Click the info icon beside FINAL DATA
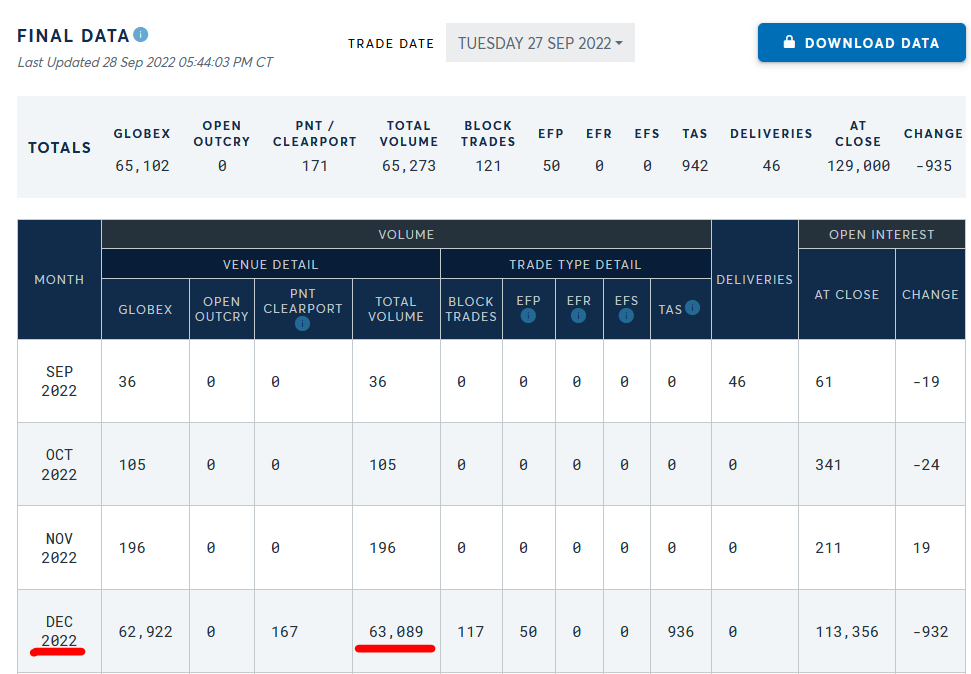This screenshot has width=971, height=674. (x=141, y=35)
